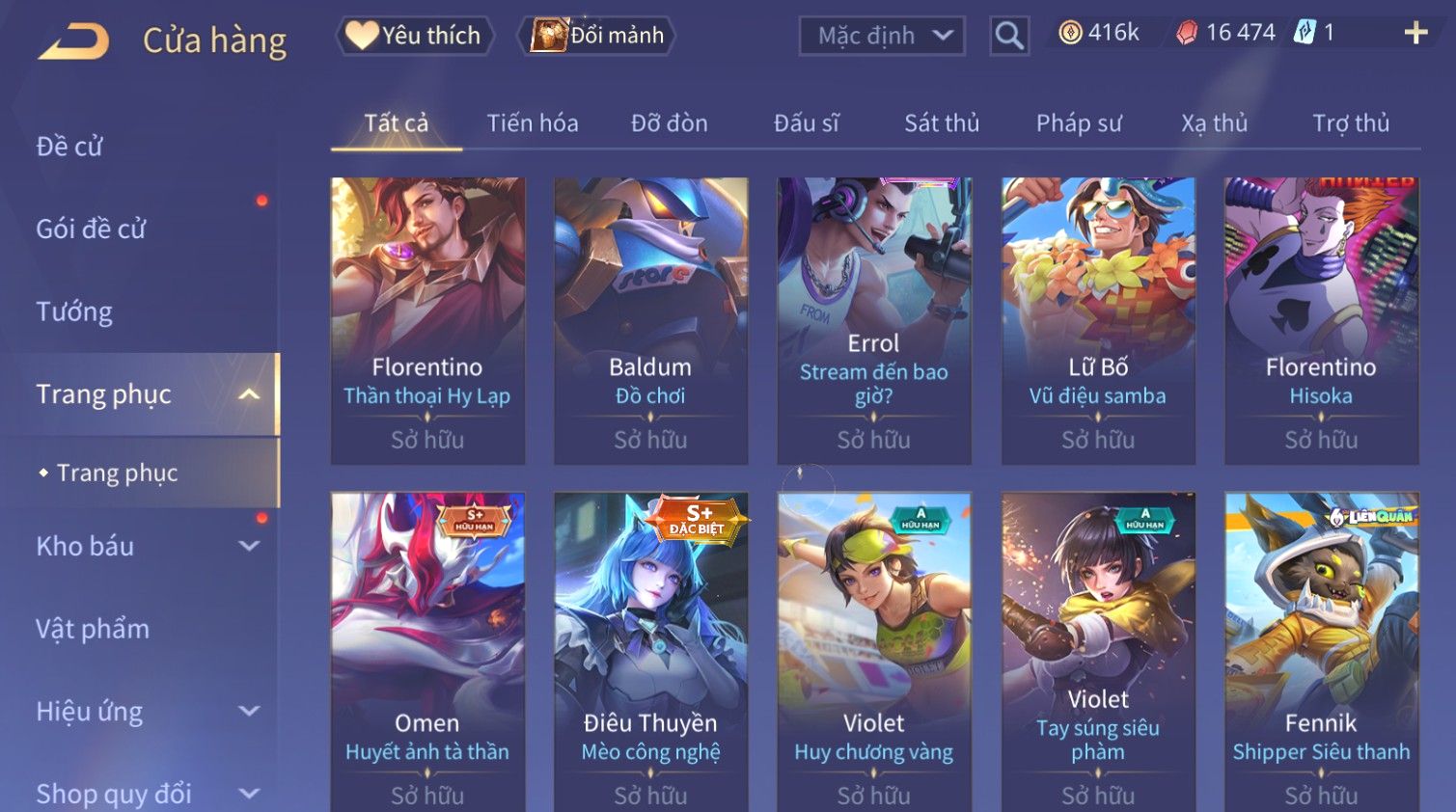Select the Sát thủ filter tab
This screenshot has width=1456, height=812.
942,123
